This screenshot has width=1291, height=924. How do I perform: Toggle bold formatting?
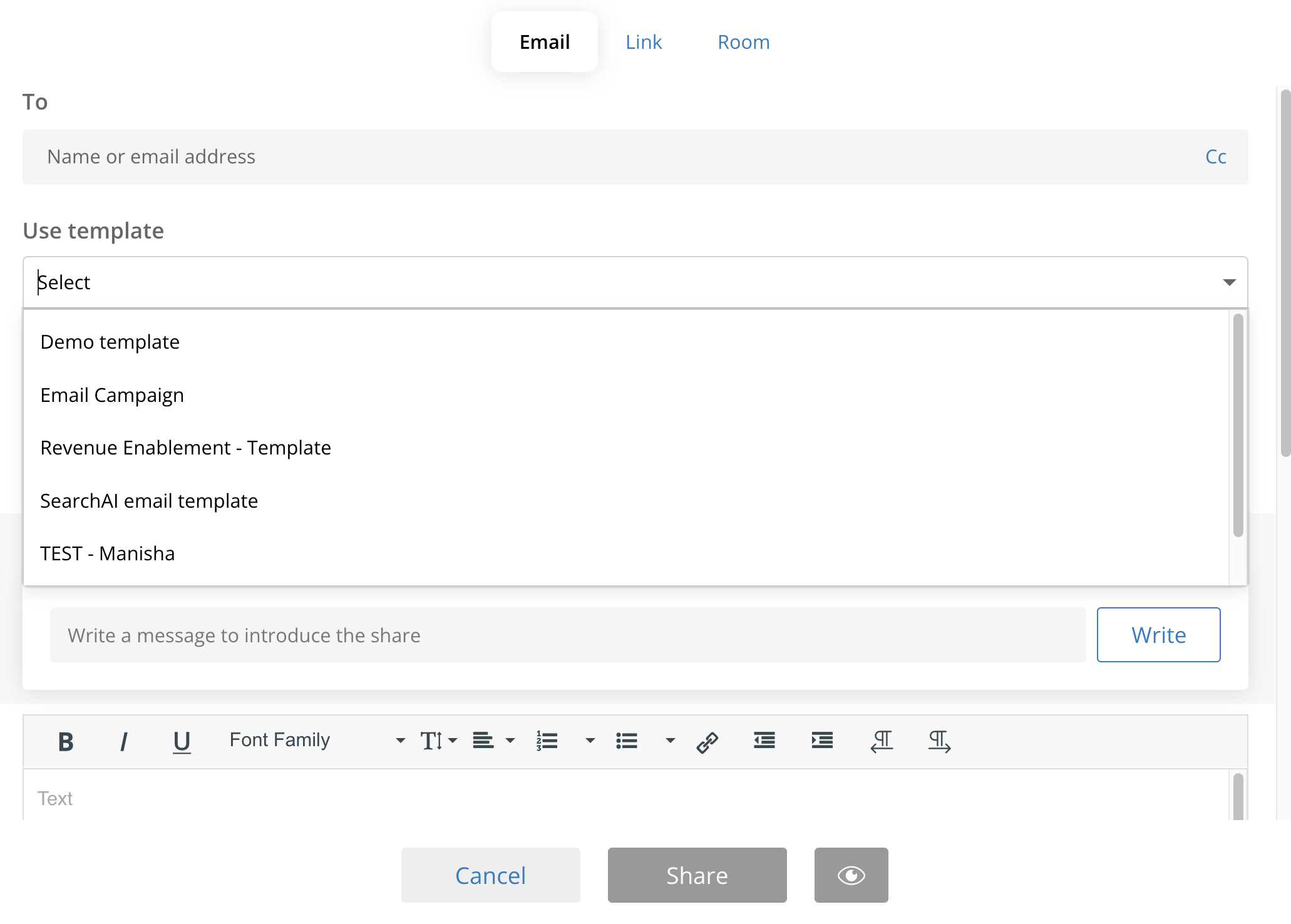pos(66,741)
